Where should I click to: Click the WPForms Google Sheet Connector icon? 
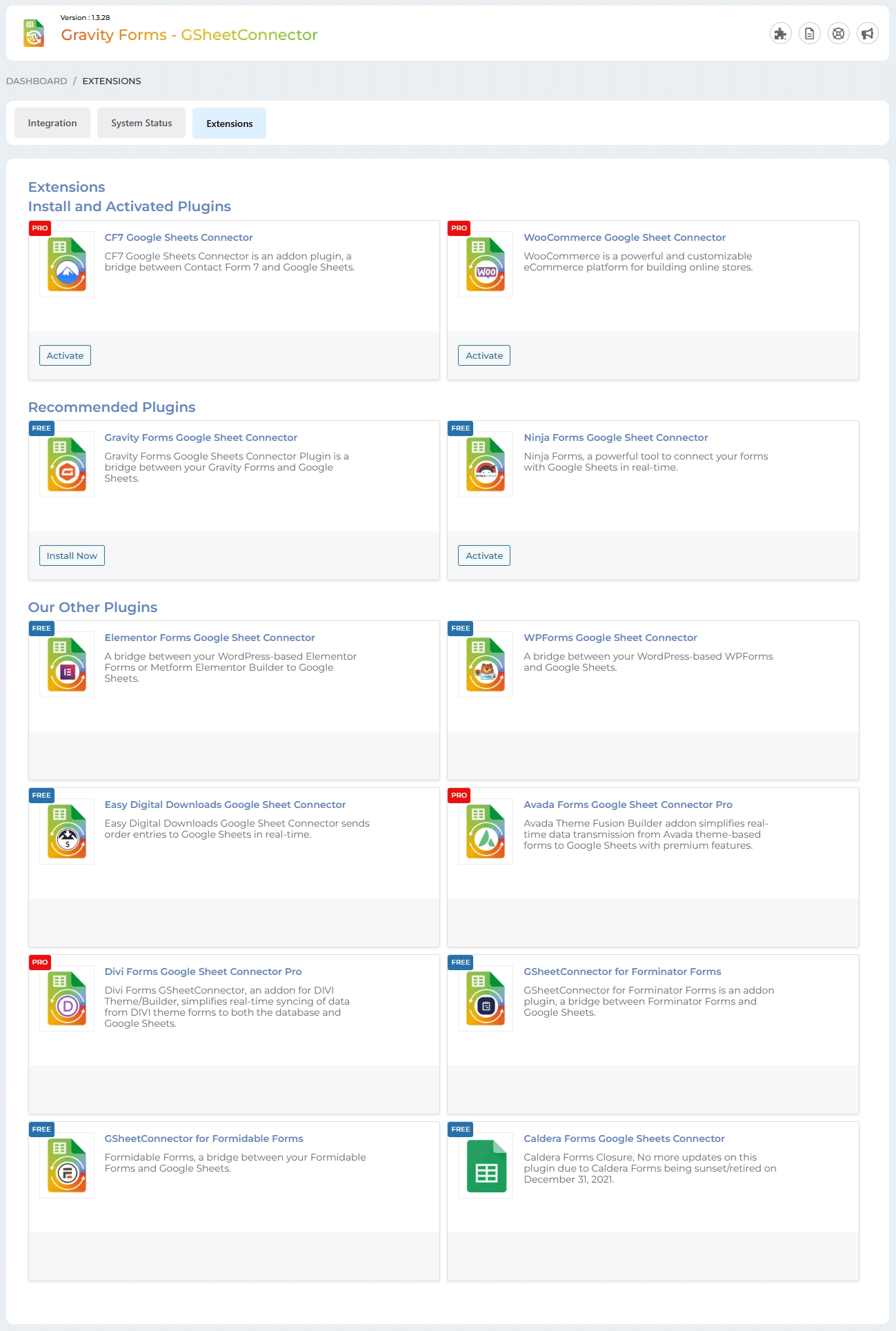tap(486, 664)
